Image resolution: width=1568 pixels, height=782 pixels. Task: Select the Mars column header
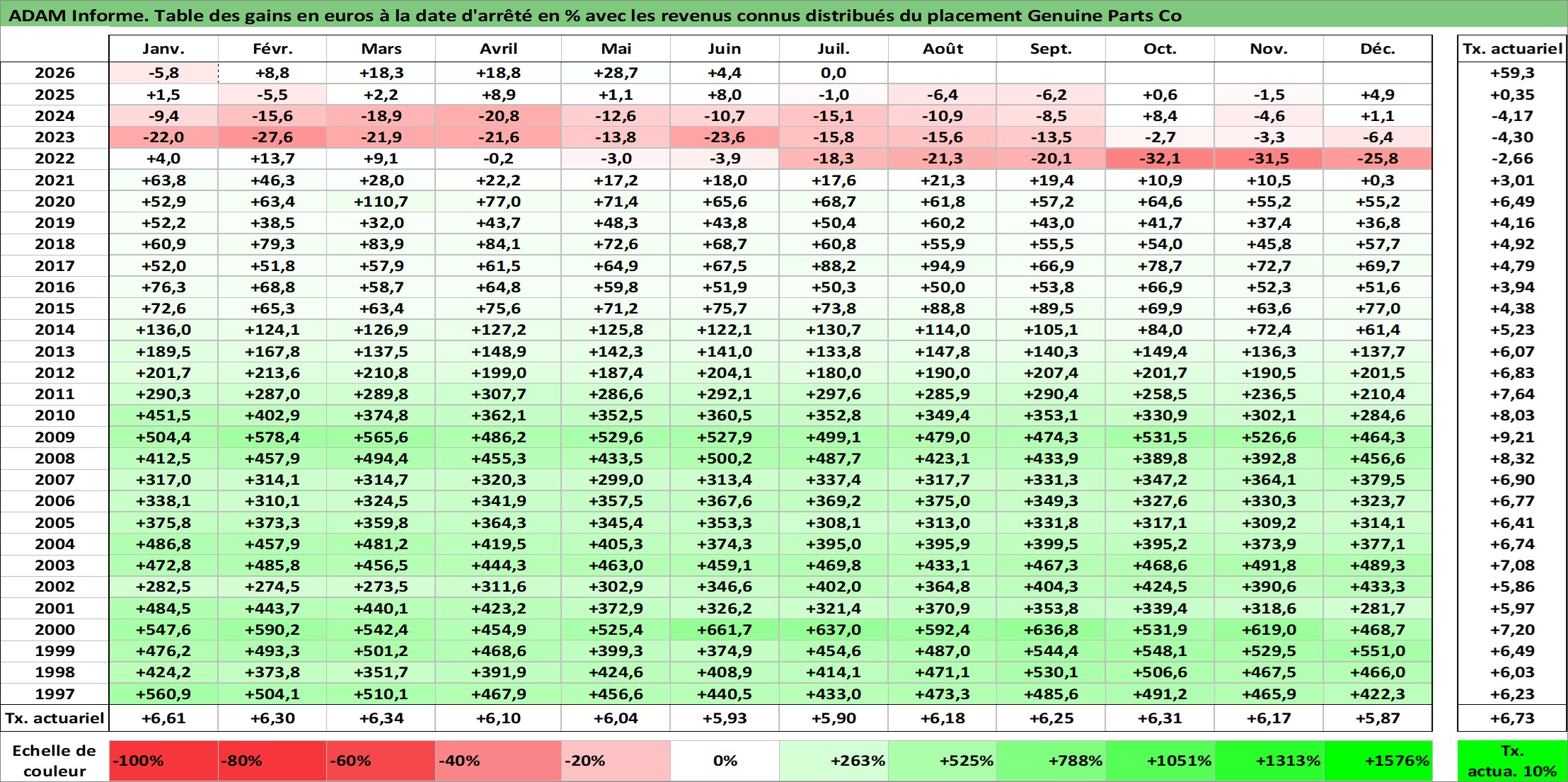381,49
